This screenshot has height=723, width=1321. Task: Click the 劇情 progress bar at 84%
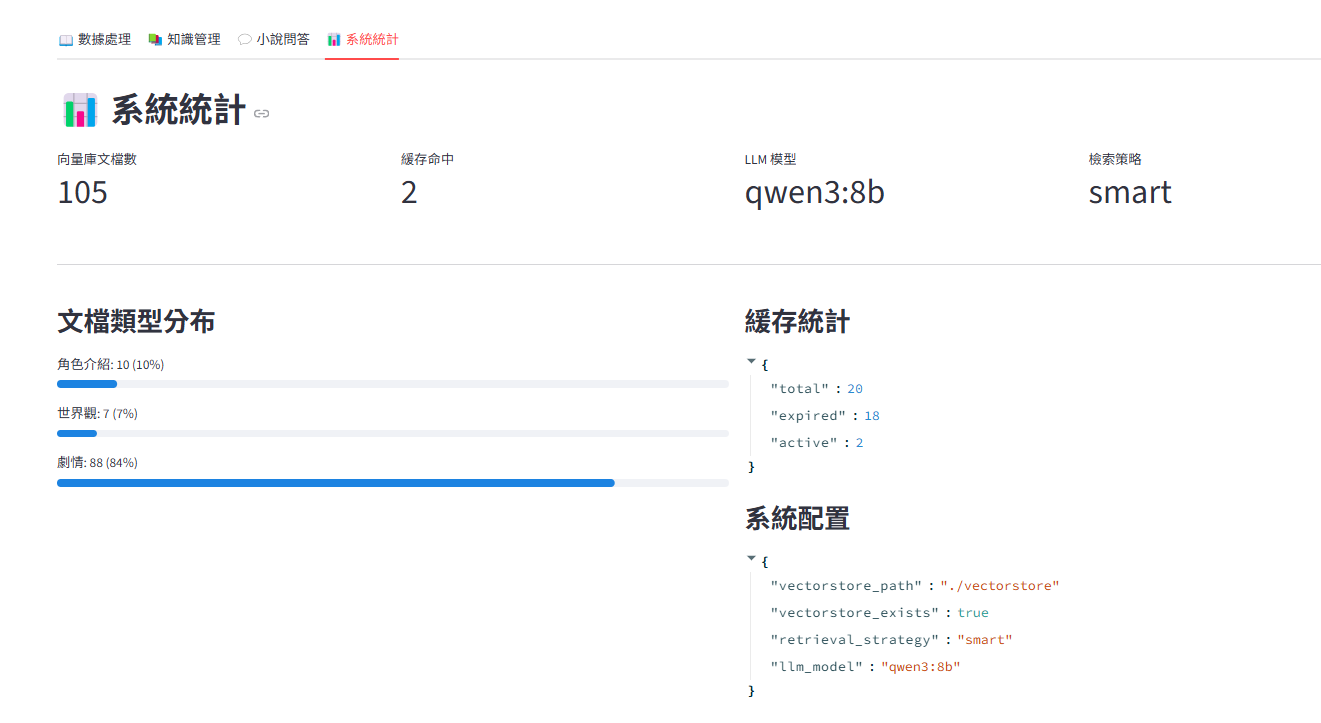tap(392, 483)
